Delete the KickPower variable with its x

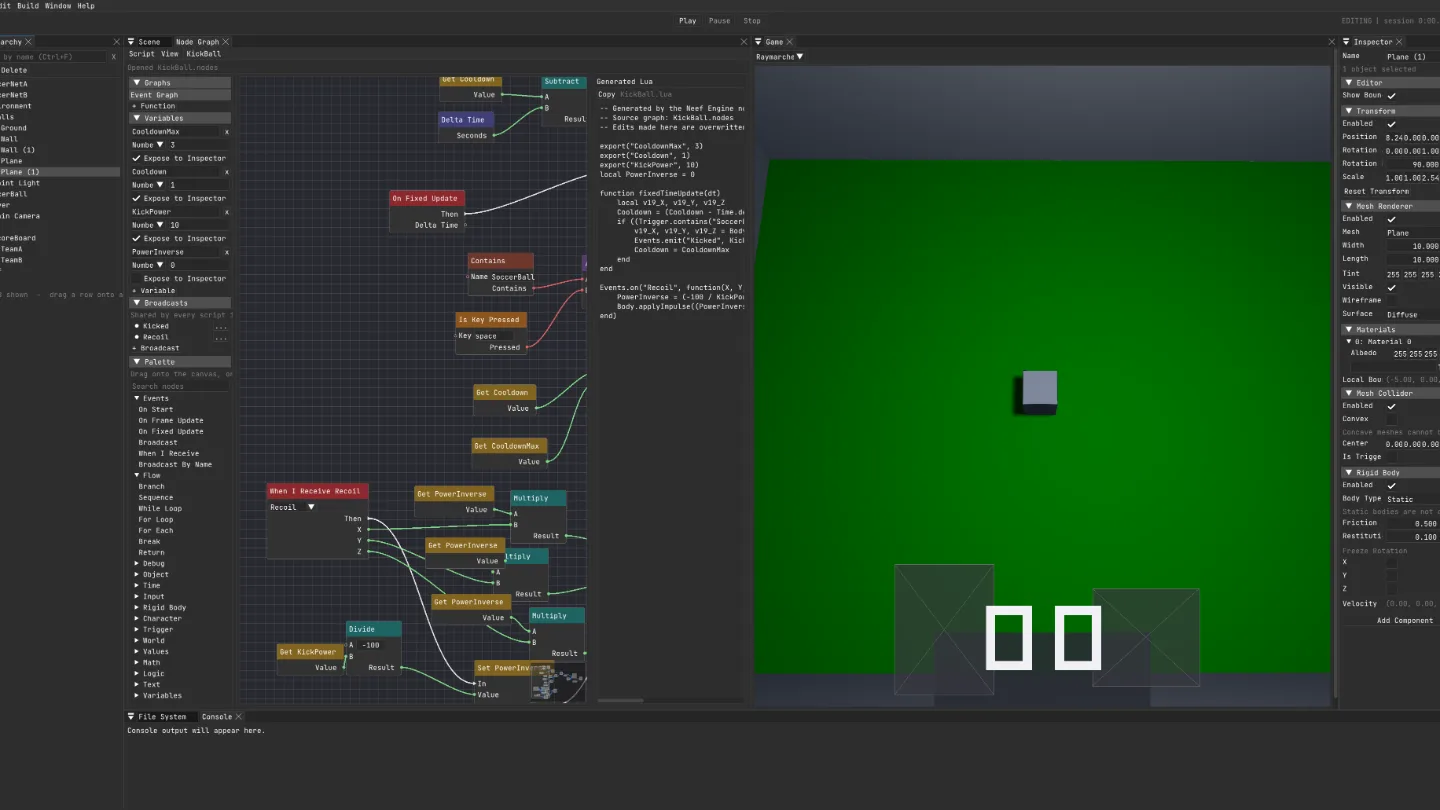(x=226, y=212)
